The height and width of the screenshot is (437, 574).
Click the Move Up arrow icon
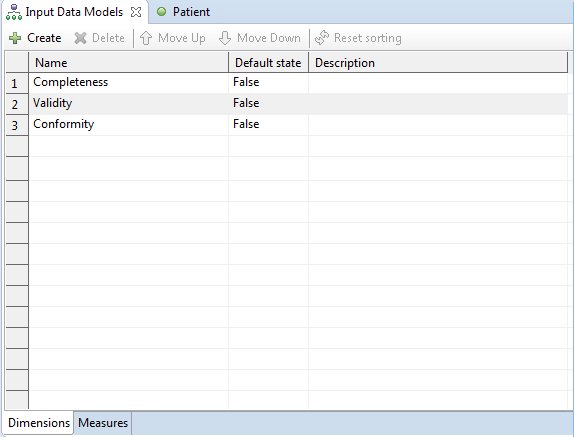point(146,38)
